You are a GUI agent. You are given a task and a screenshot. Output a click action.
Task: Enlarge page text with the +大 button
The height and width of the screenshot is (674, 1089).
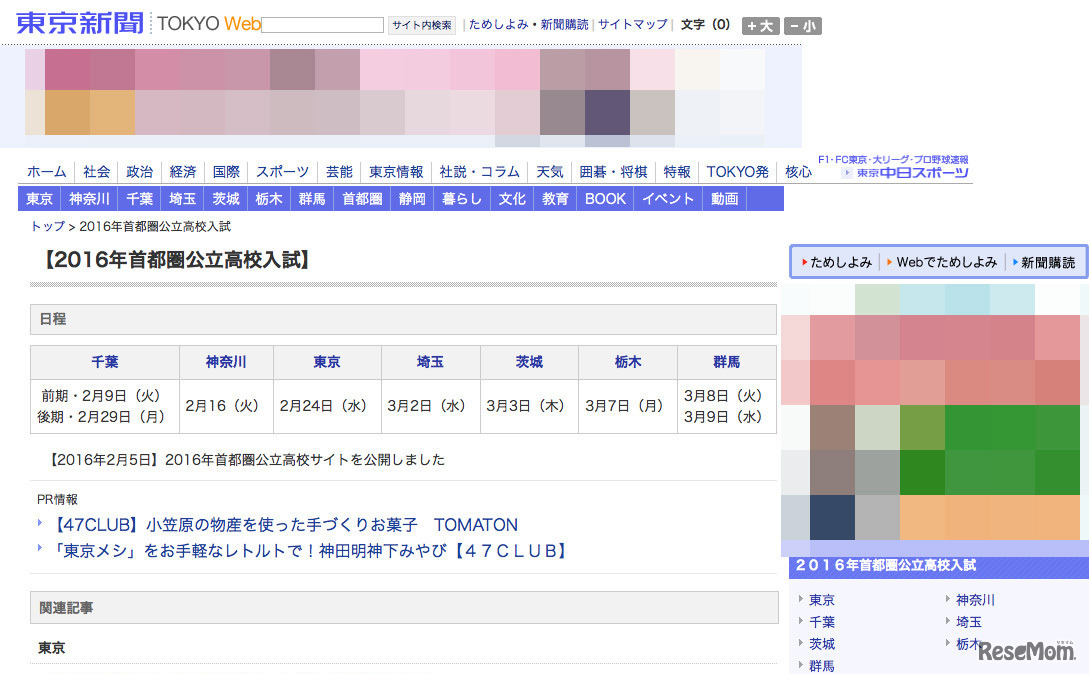(x=760, y=26)
